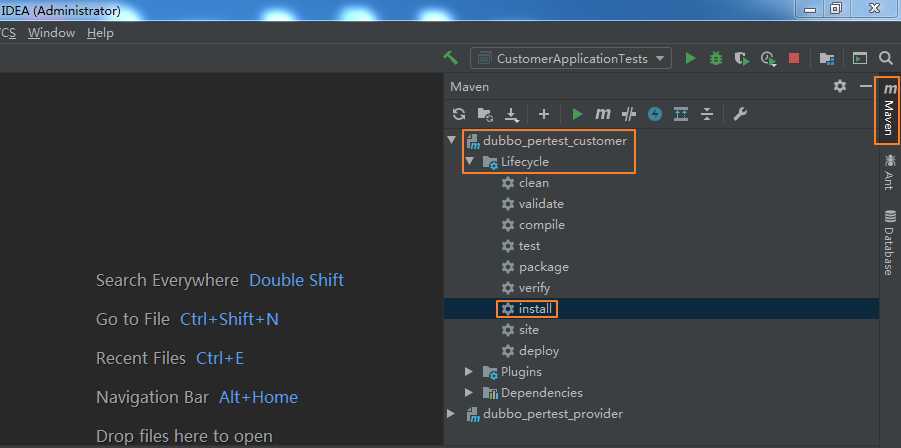This screenshot has height=448, width=901.
Task: Open the CustomerApplicationTests run configuration dropdown
Action: coord(571,59)
